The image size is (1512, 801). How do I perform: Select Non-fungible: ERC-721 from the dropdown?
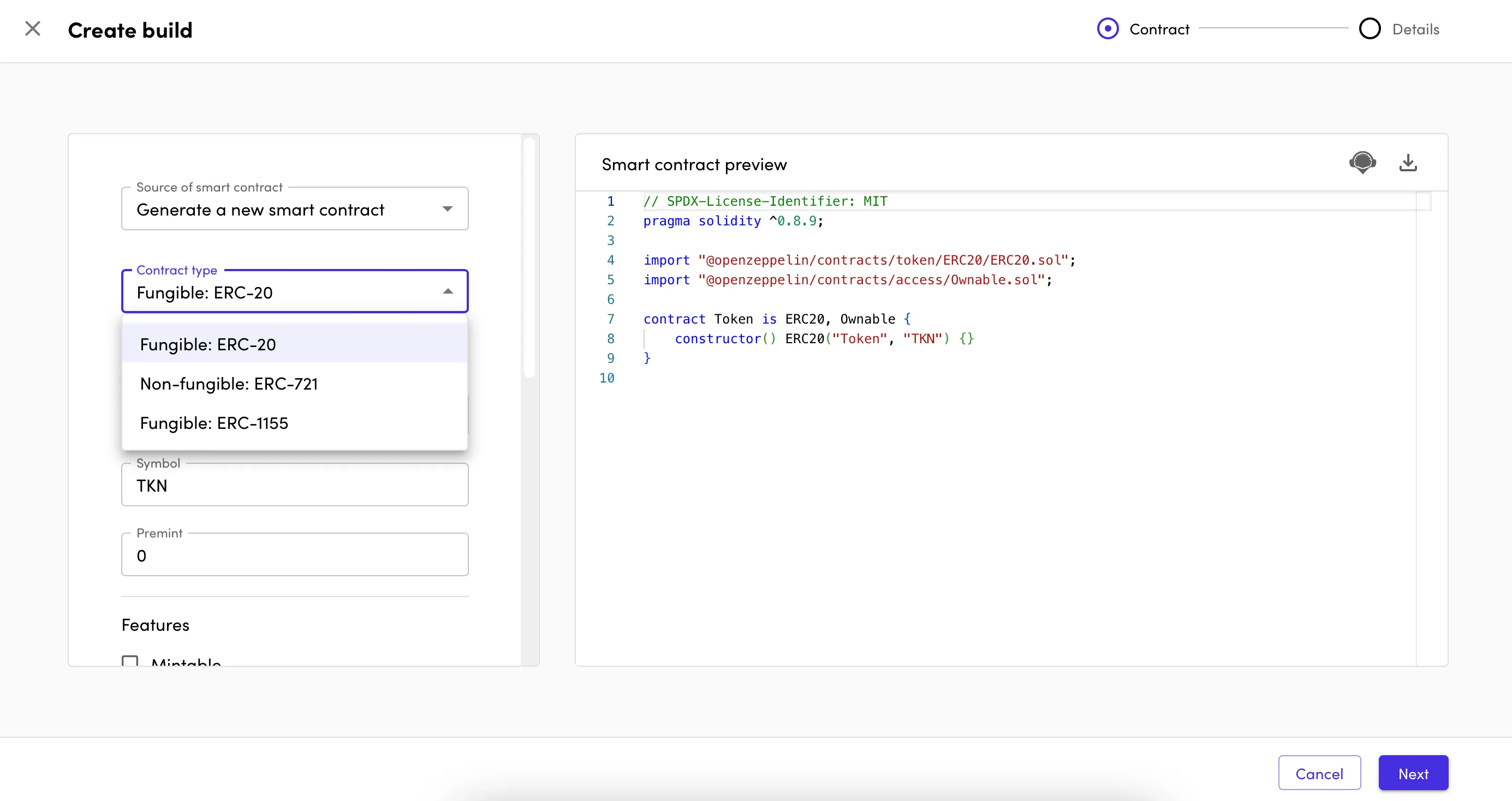[x=228, y=384]
